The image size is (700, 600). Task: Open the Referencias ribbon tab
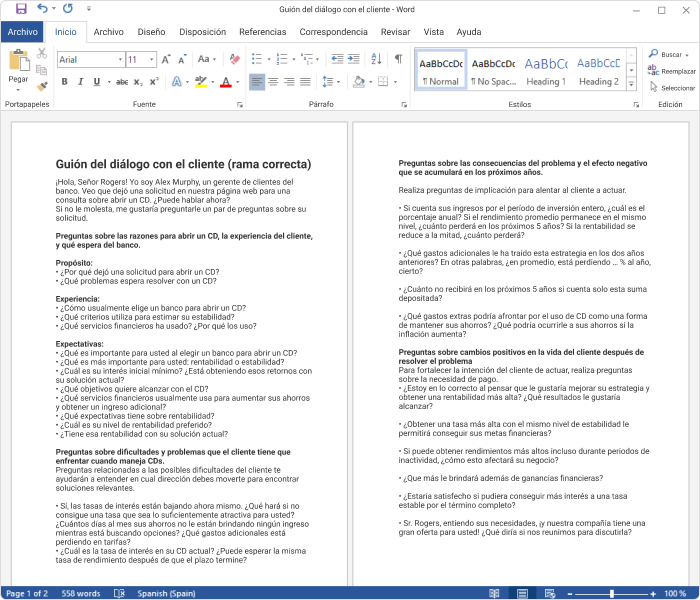[262, 32]
